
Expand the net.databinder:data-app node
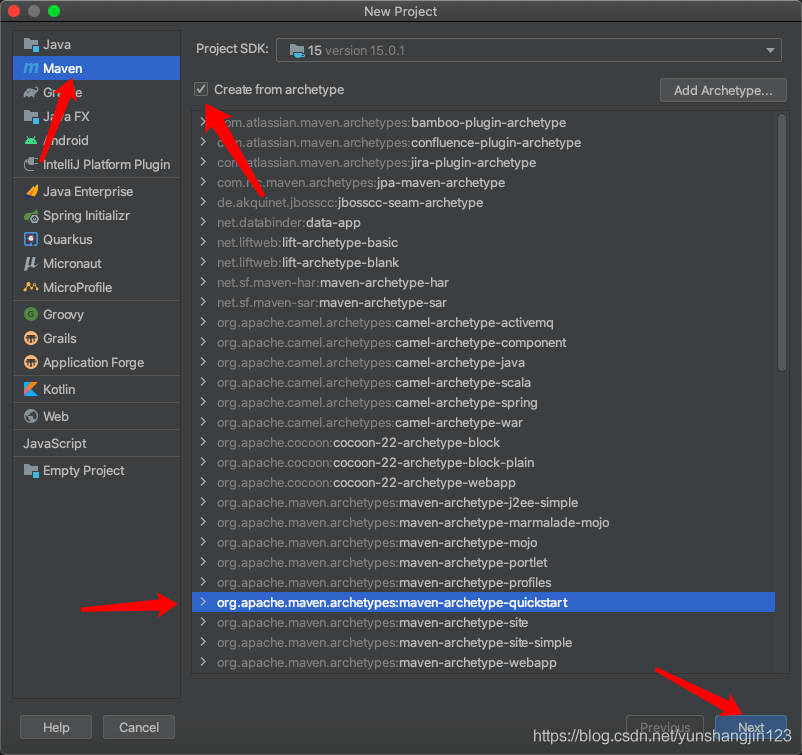pyautogui.click(x=204, y=222)
